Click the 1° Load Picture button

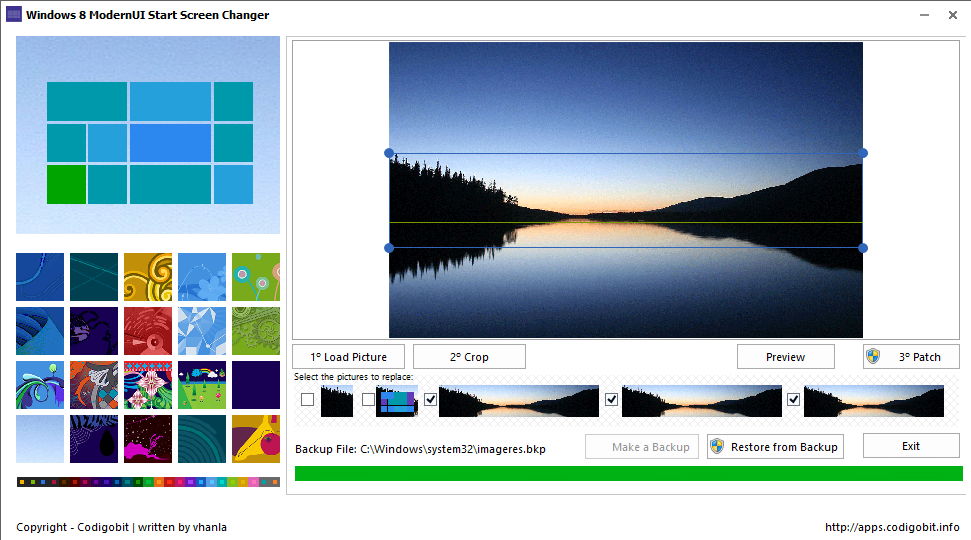(x=349, y=357)
